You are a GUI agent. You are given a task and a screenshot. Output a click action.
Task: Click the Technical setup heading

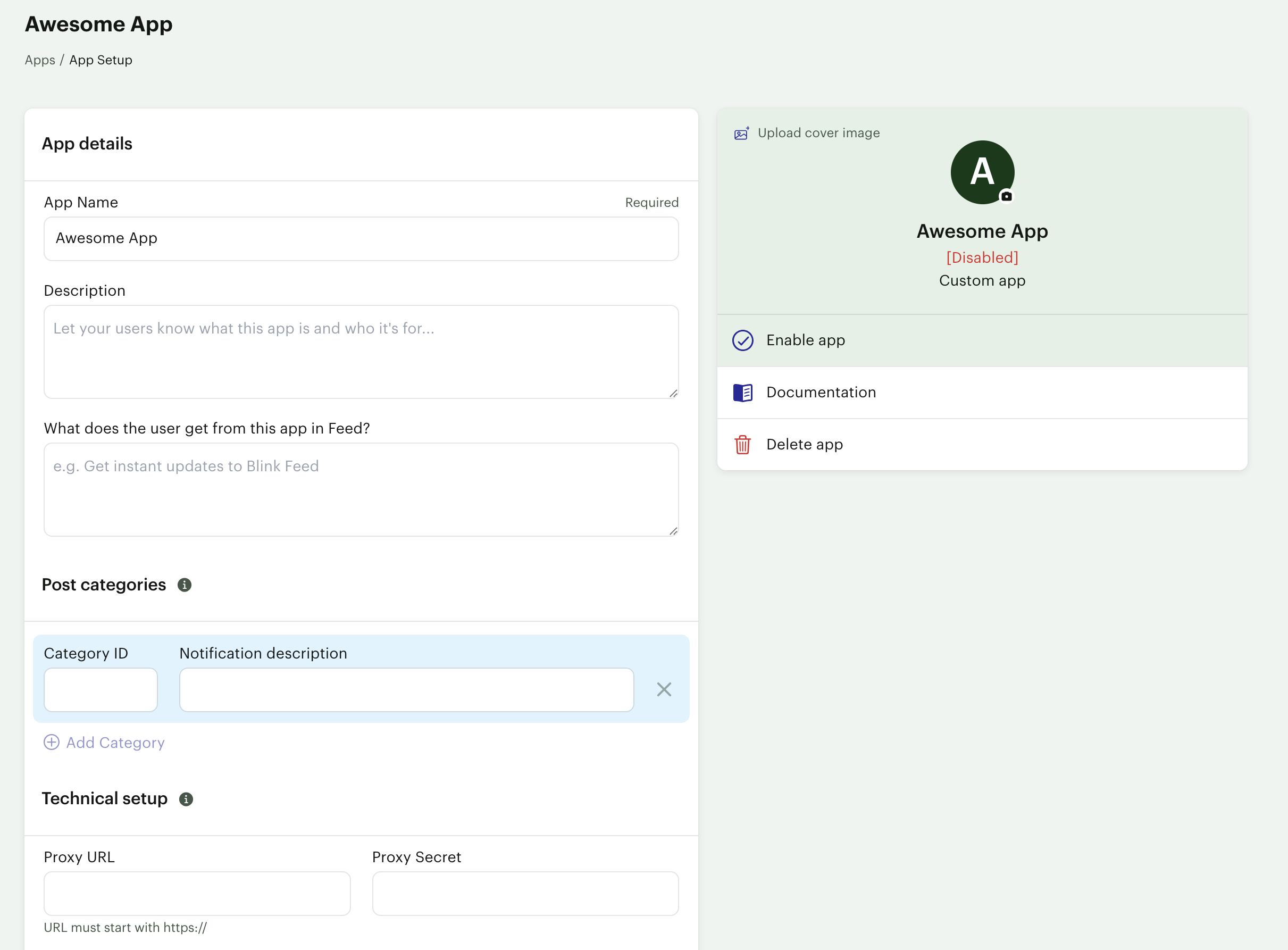click(x=105, y=799)
